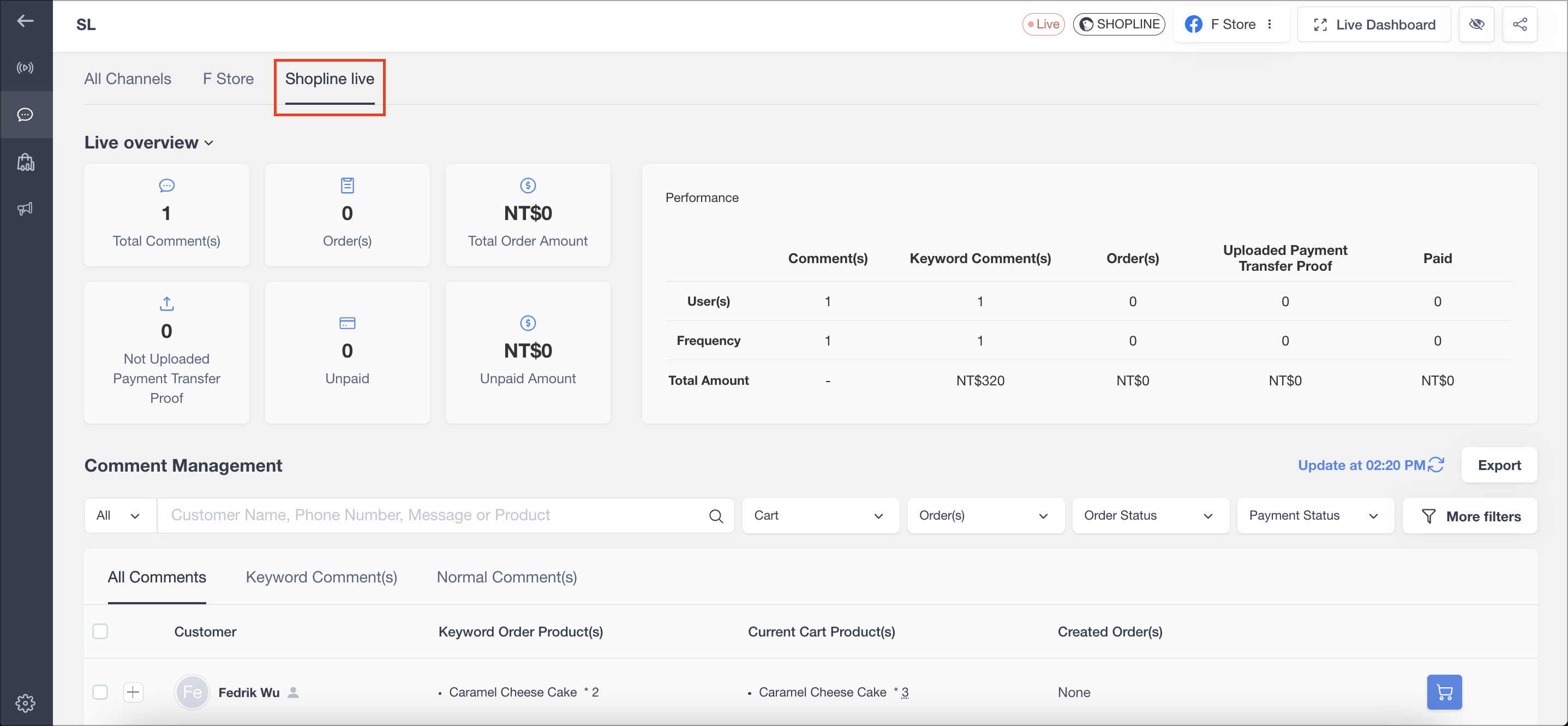The height and width of the screenshot is (726, 1568).
Task: Click the red Live status badge
Action: pyautogui.click(x=1043, y=25)
